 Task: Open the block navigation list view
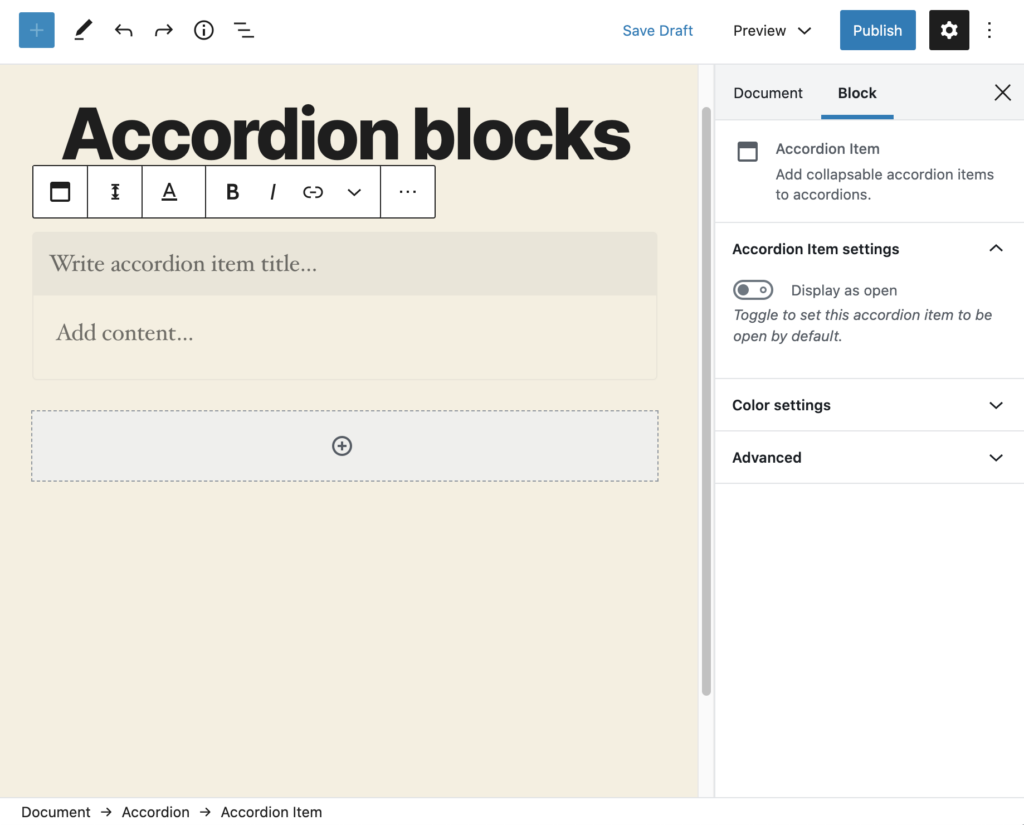pyautogui.click(x=244, y=30)
